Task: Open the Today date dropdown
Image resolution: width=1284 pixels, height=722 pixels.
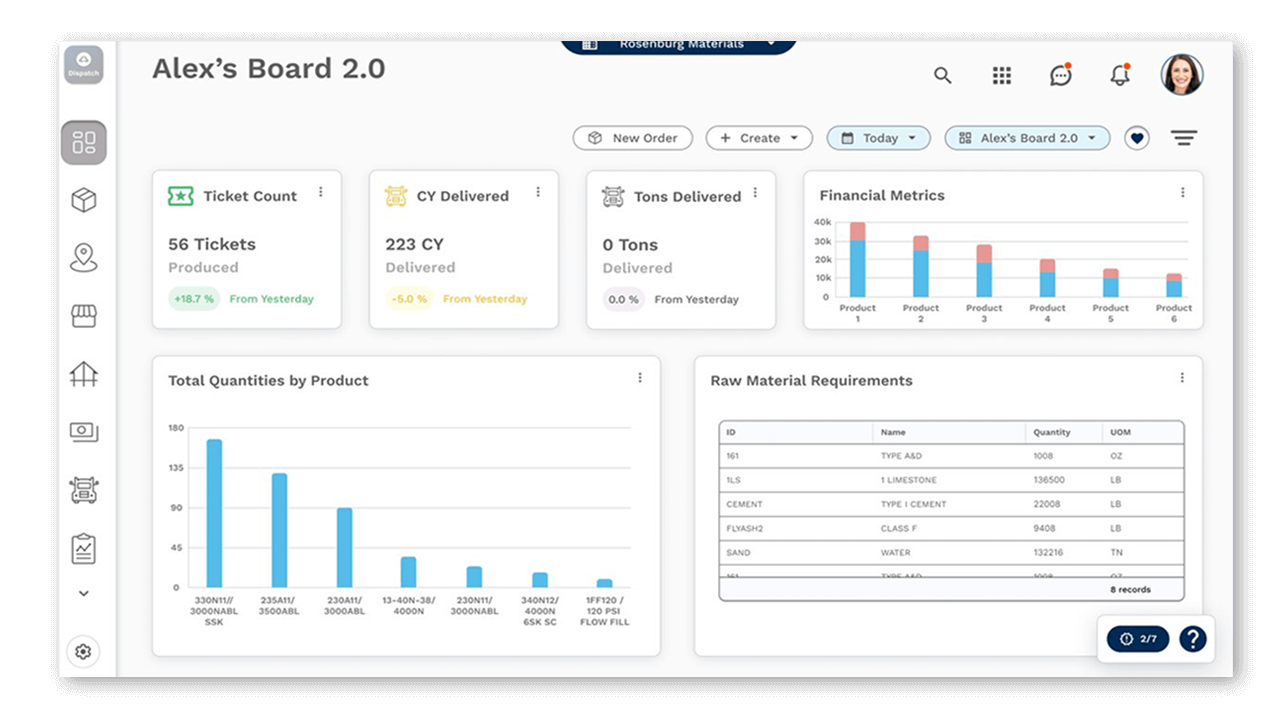Action: [878, 139]
